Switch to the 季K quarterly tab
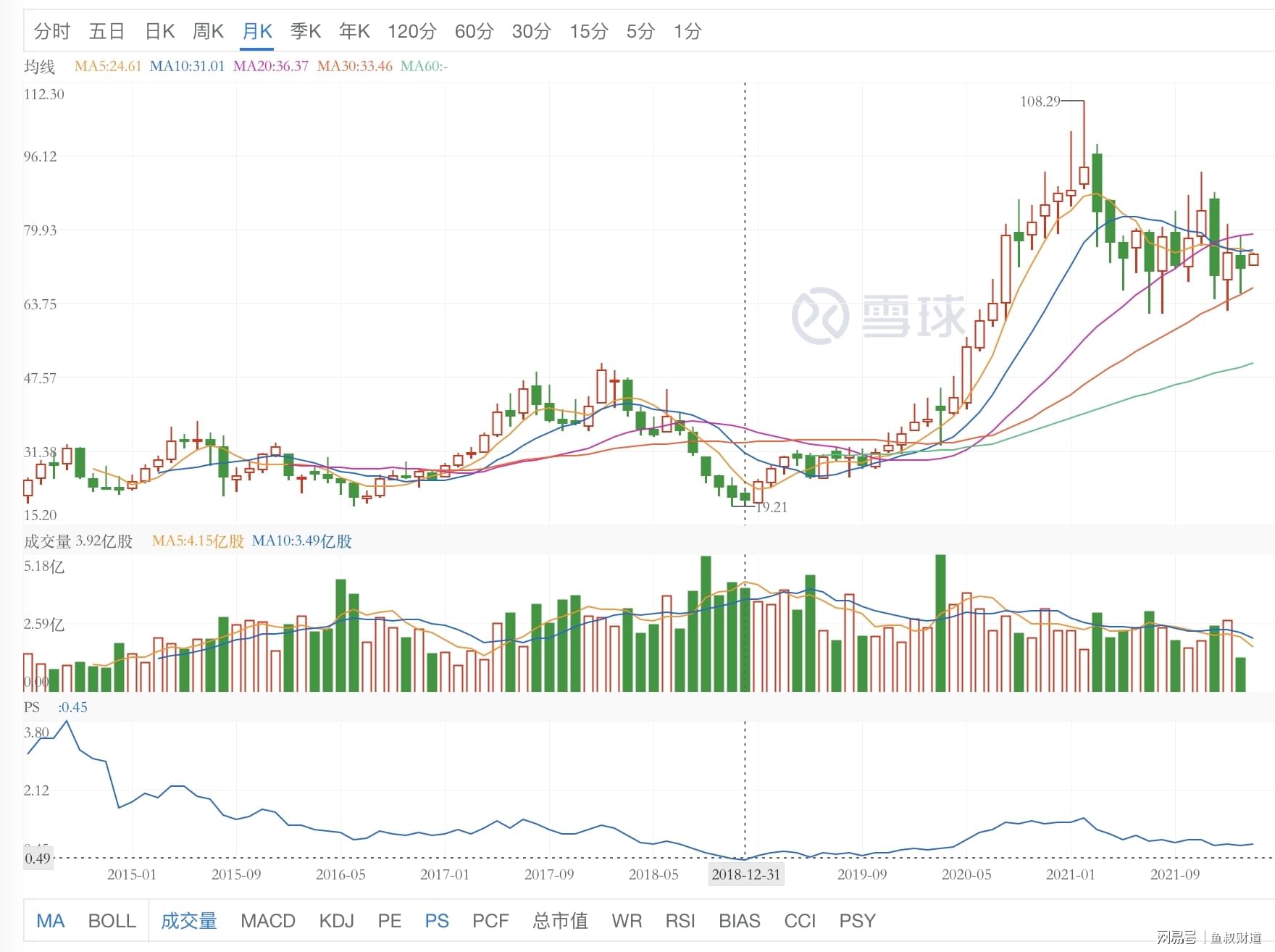The width and height of the screenshot is (1275, 952). pyautogui.click(x=306, y=31)
